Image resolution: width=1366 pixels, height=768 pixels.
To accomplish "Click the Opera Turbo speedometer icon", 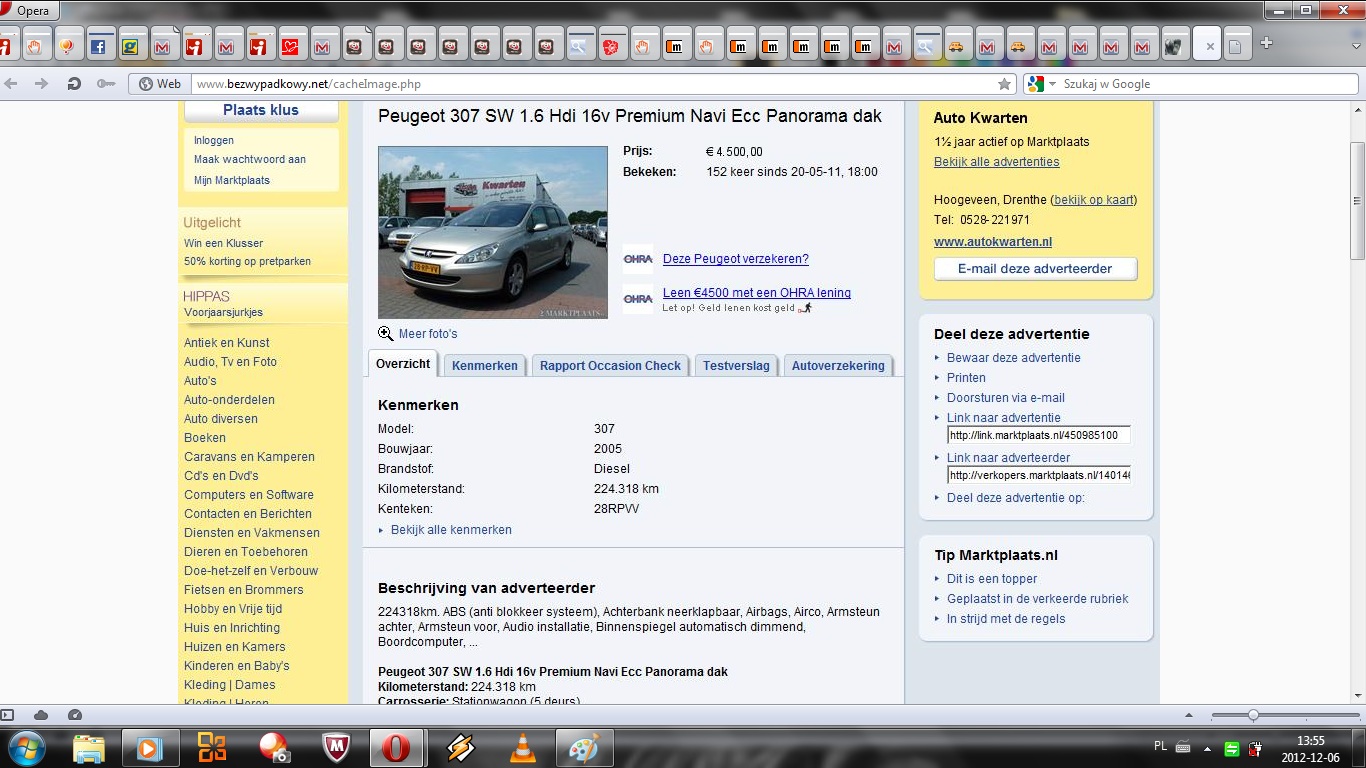I will [x=74, y=715].
